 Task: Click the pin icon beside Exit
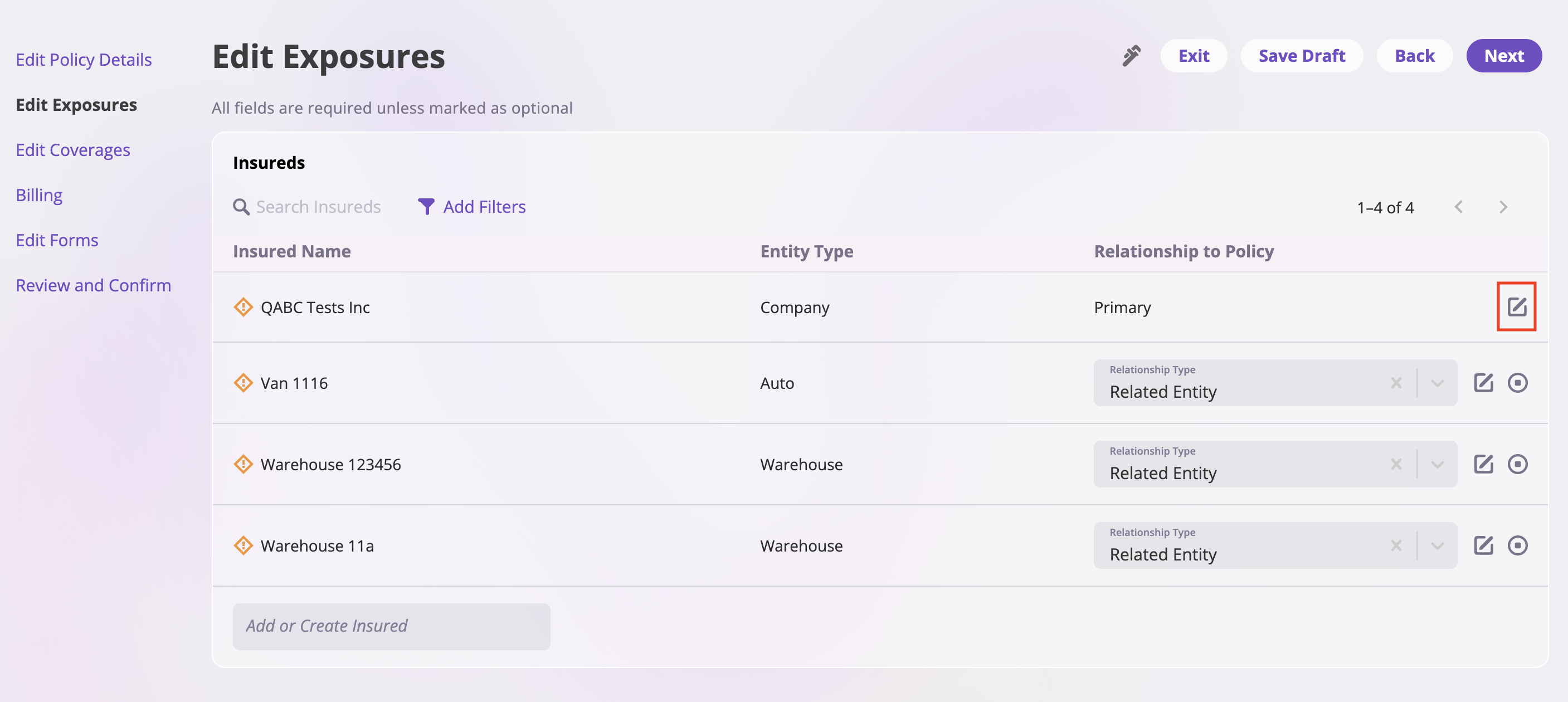tap(1131, 56)
